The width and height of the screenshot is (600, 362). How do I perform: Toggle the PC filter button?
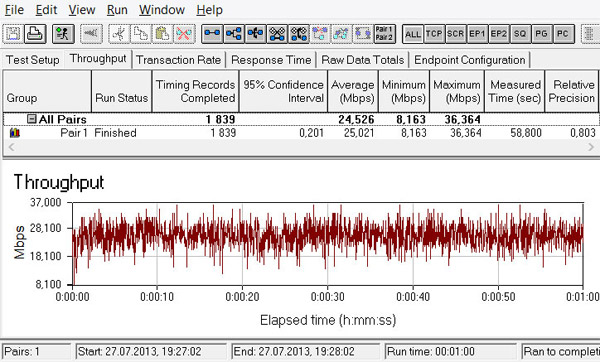tap(563, 34)
